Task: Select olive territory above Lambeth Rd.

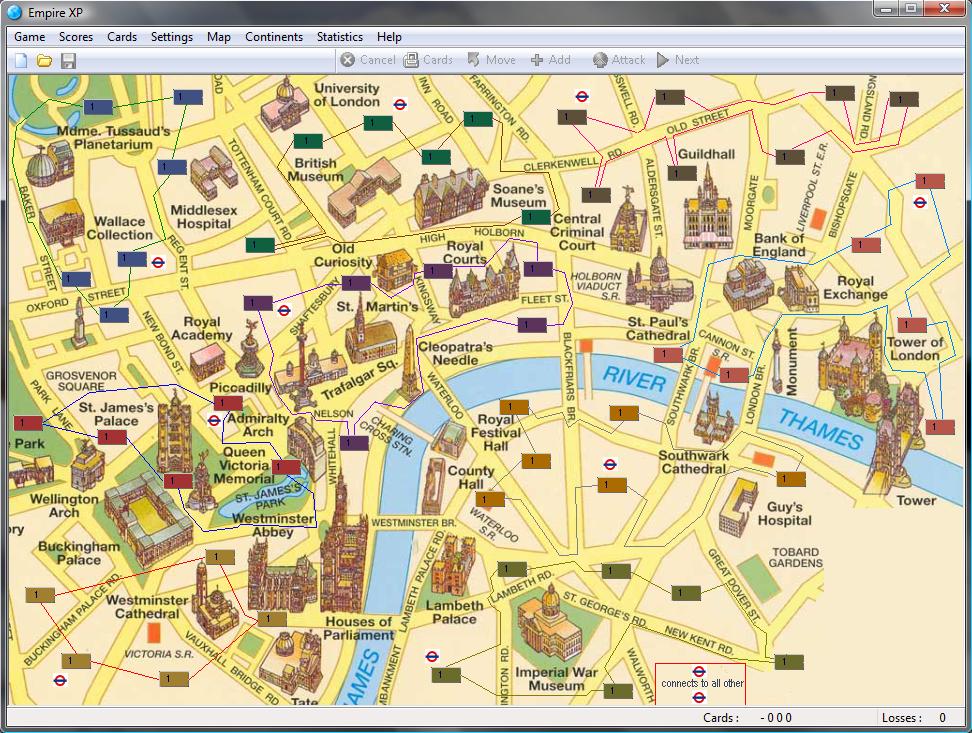Action: pyautogui.click(x=512, y=569)
